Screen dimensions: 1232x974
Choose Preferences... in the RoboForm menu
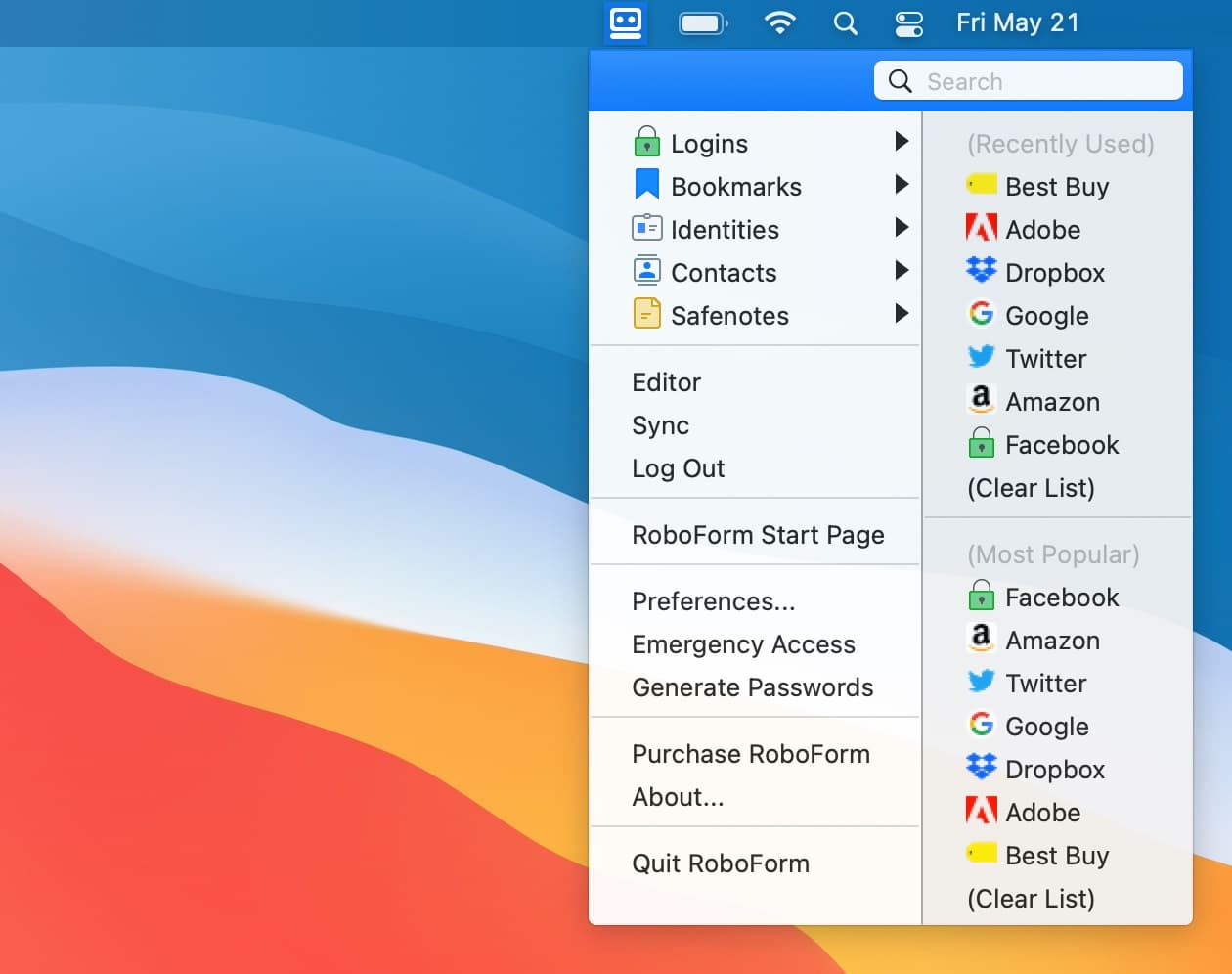pos(713,601)
